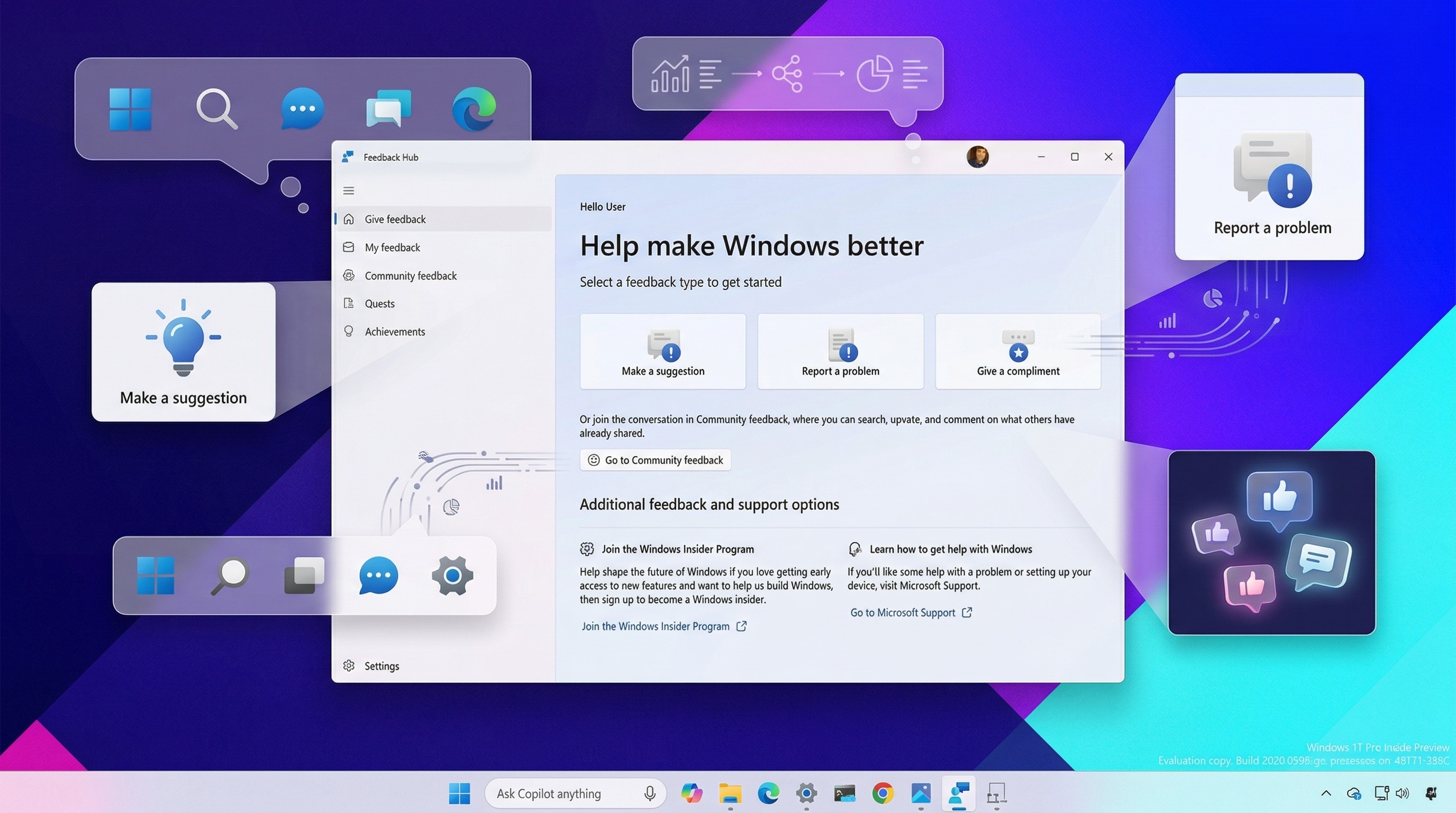
Task: Open the "Join the Windows Insider Program" link
Action: click(x=656, y=626)
